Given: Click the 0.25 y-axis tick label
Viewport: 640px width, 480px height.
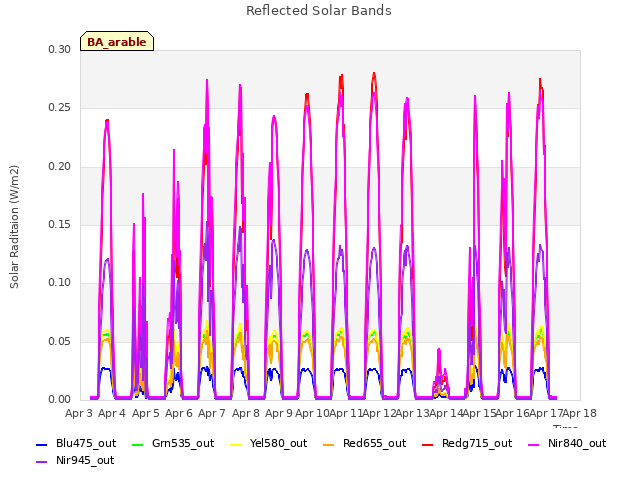Looking at the screenshot, I should click(60, 108).
